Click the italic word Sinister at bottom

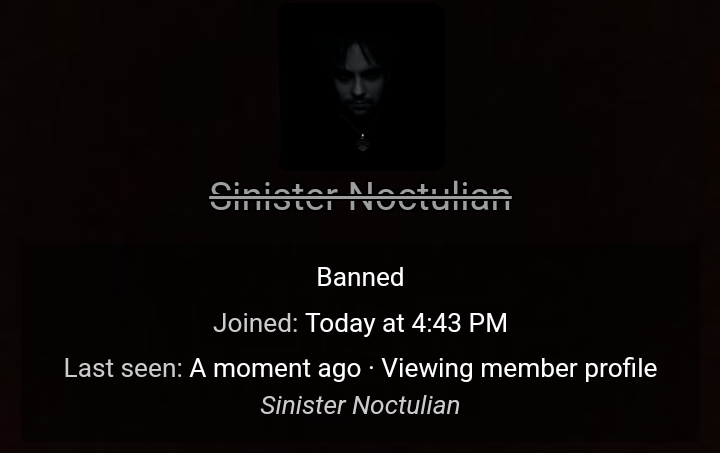click(303, 405)
